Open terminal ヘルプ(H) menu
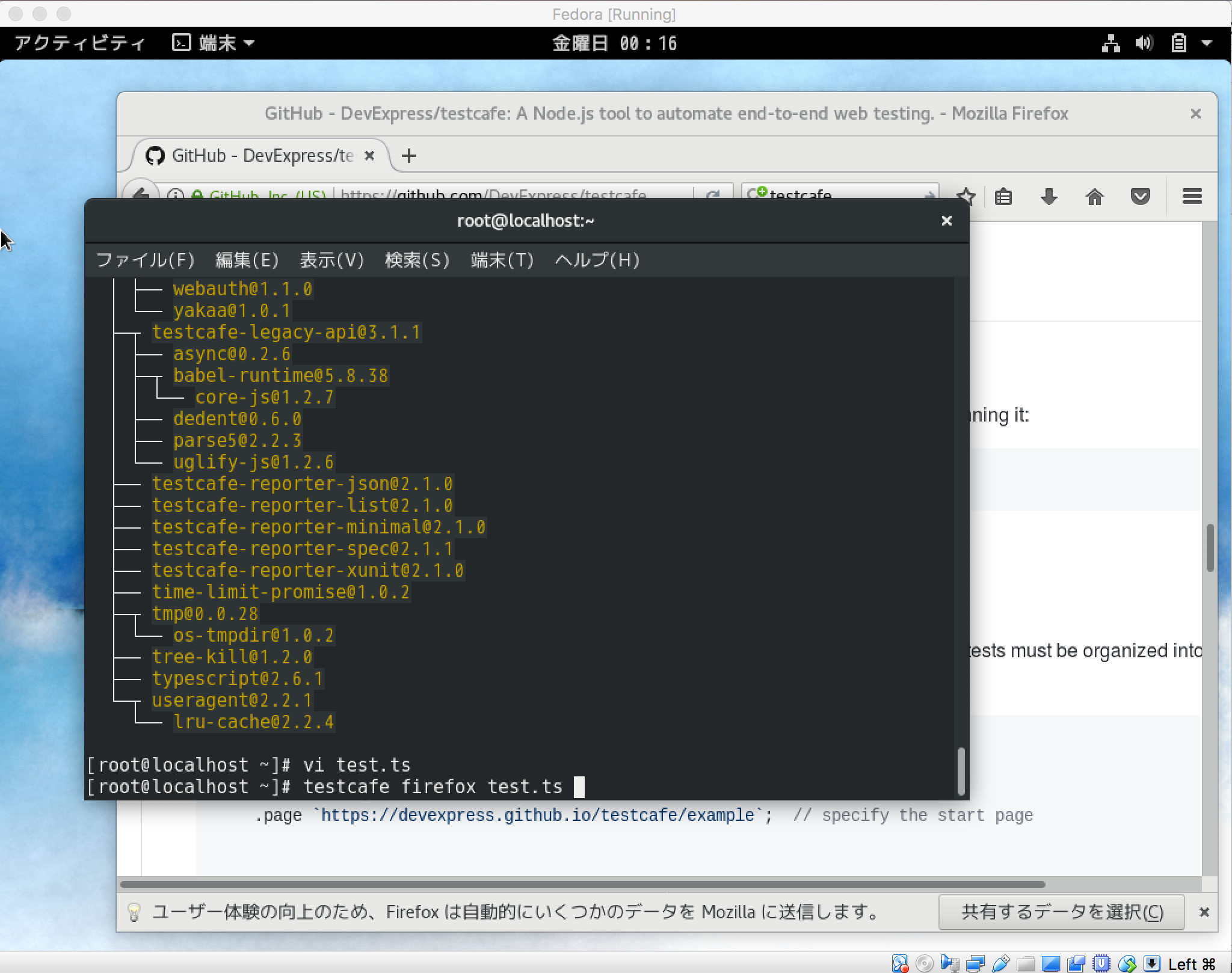Viewport: 1232px width, 973px height. tap(597, 260)
